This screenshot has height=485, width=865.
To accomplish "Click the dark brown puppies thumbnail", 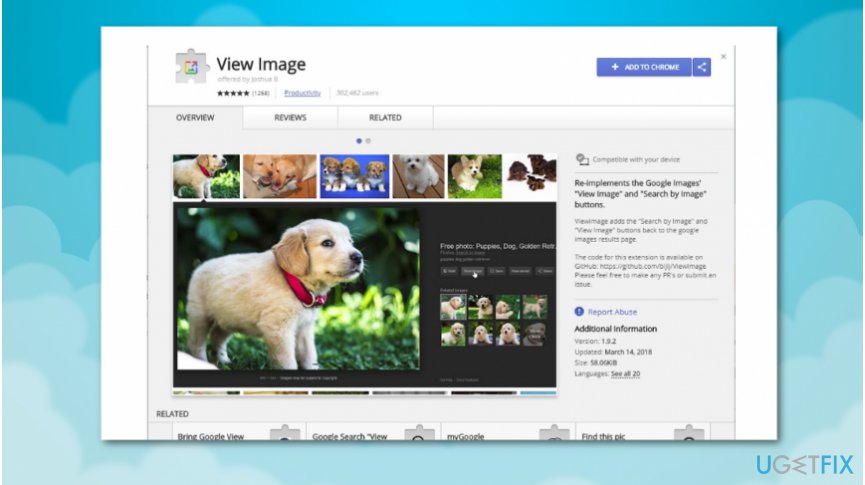I will click(532, 176).
